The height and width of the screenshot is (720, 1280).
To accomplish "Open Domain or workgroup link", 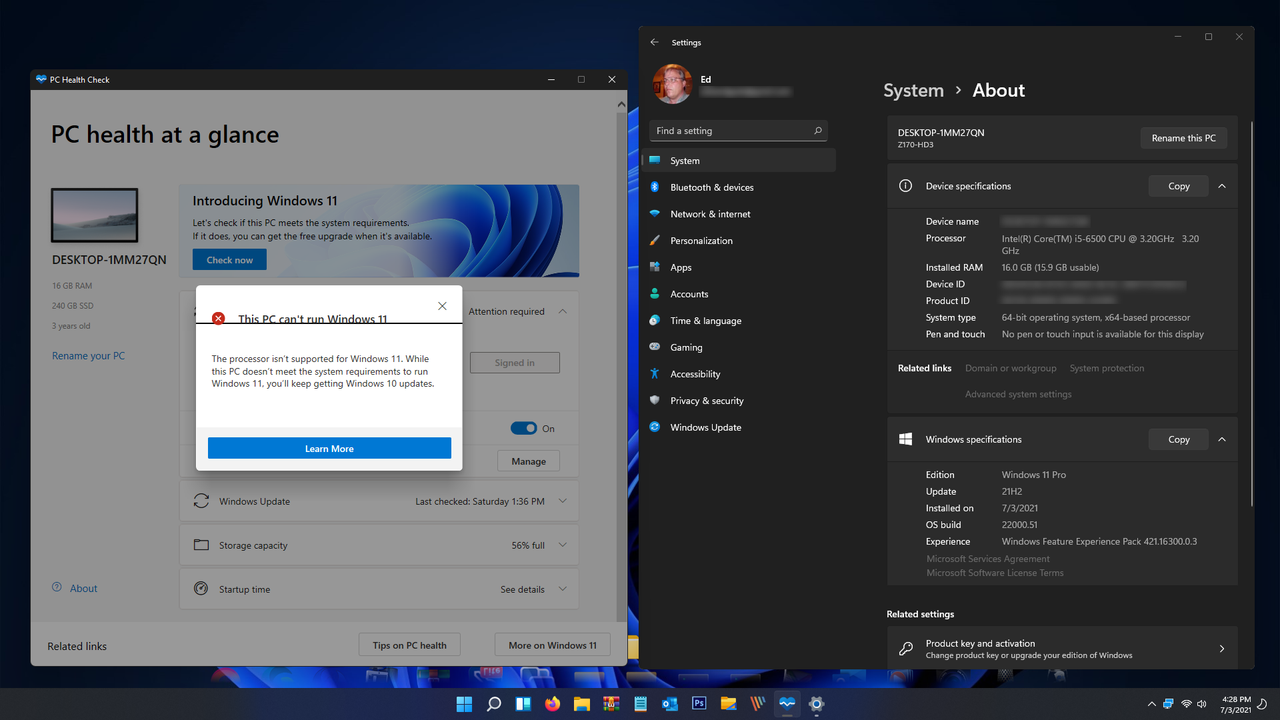I will tap(1010, 368).
